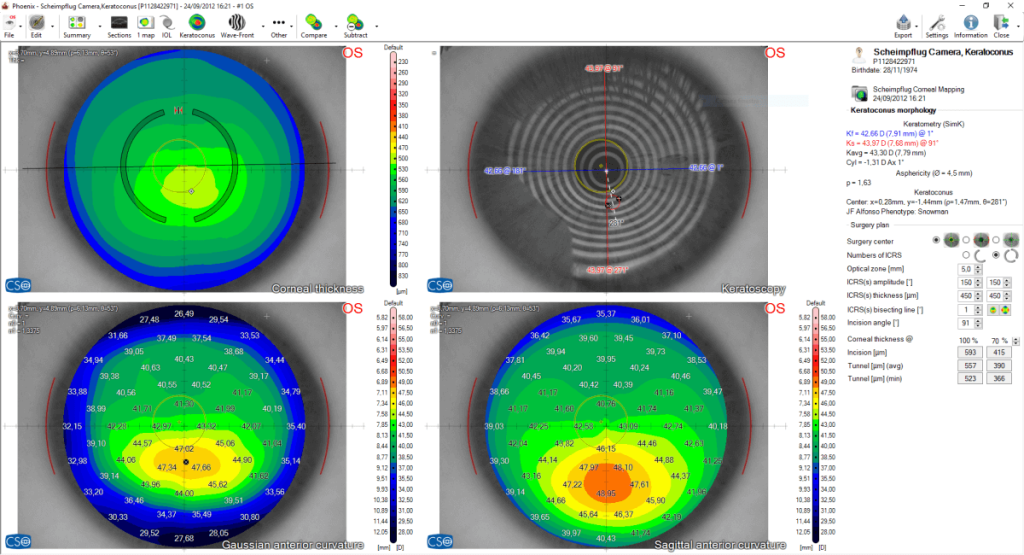Viewport: 1024px width, 555px height.
Task: Show the Information panel
Action: click(x=970, y=22)
